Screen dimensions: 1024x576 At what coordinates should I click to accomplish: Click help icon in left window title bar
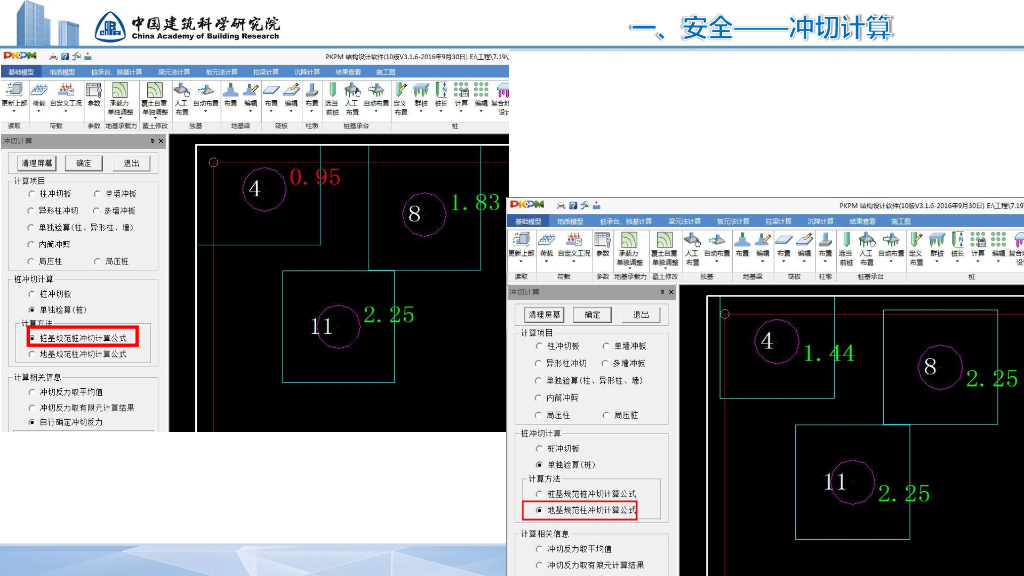pos(65,56)
